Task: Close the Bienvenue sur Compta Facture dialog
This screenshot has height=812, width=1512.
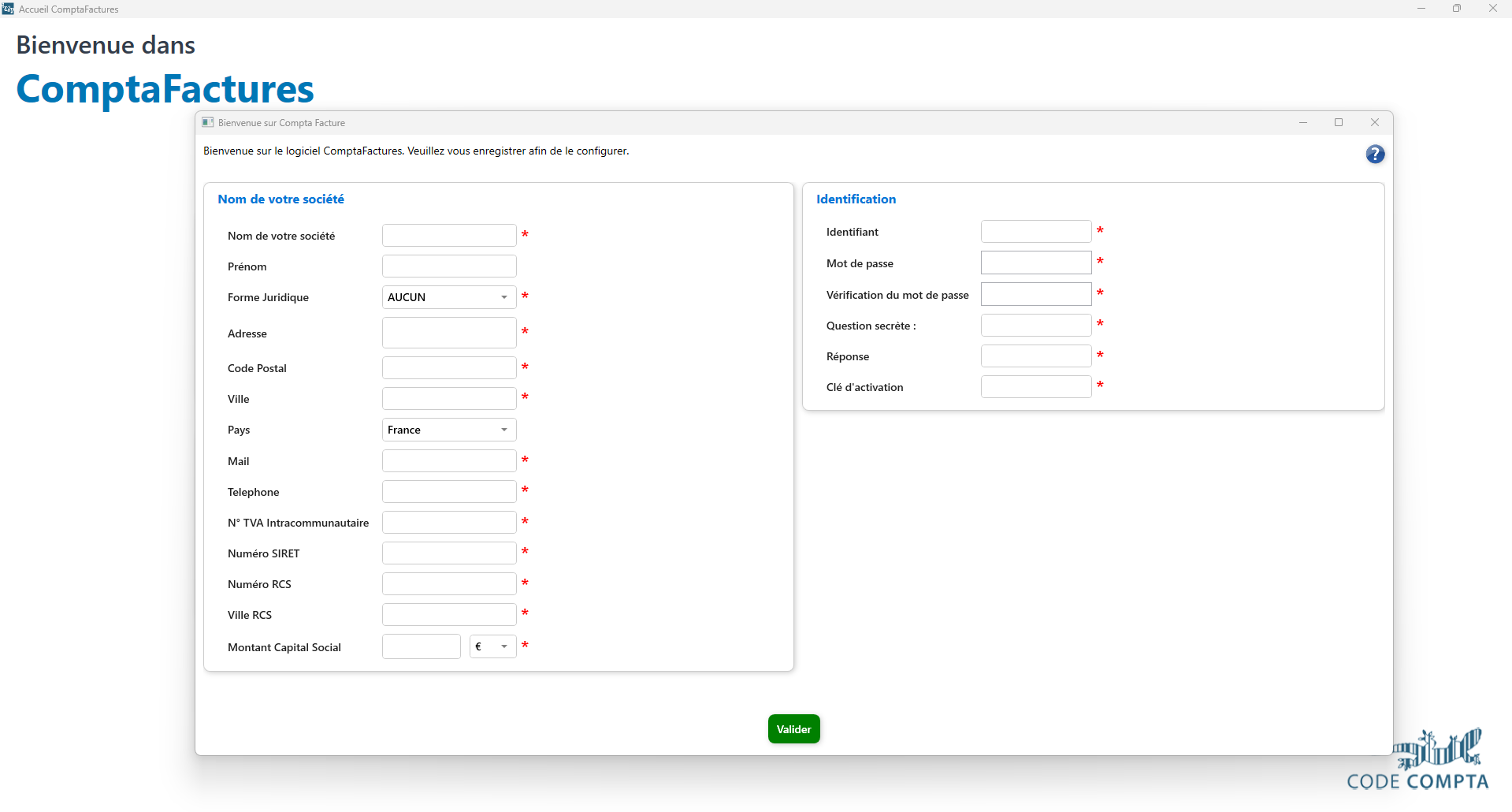Action: [x=1375, y=122]
